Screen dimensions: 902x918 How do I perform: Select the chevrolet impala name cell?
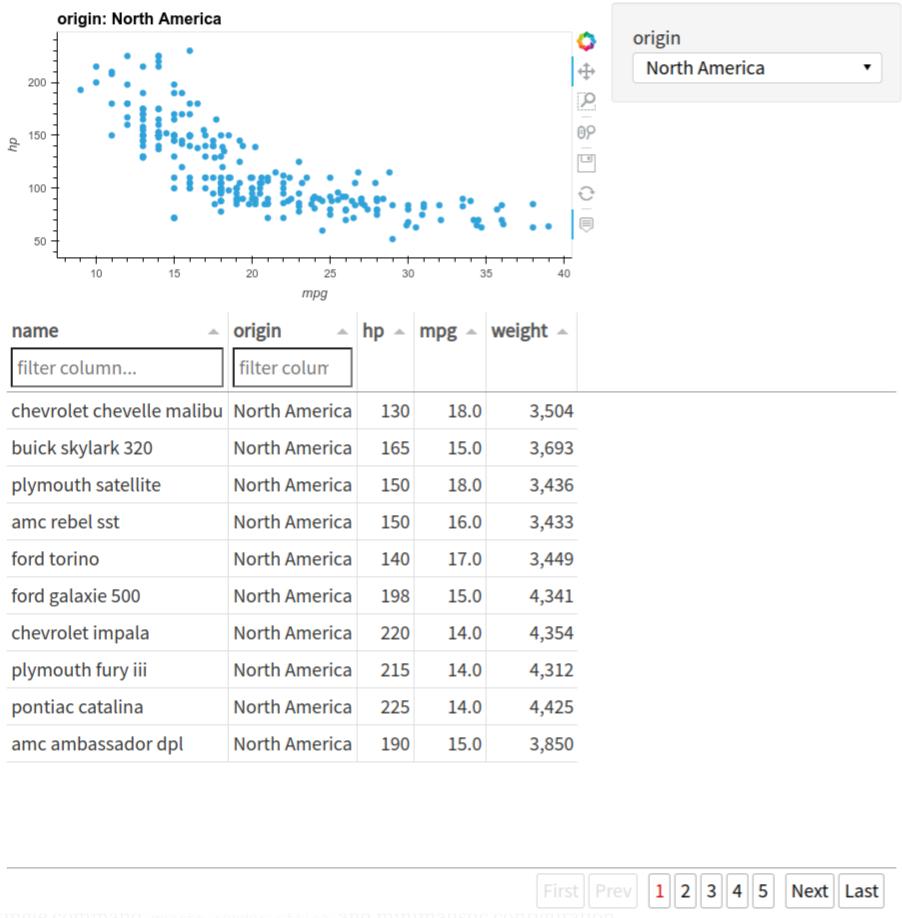pyautogui.click(x=117, y=633)
